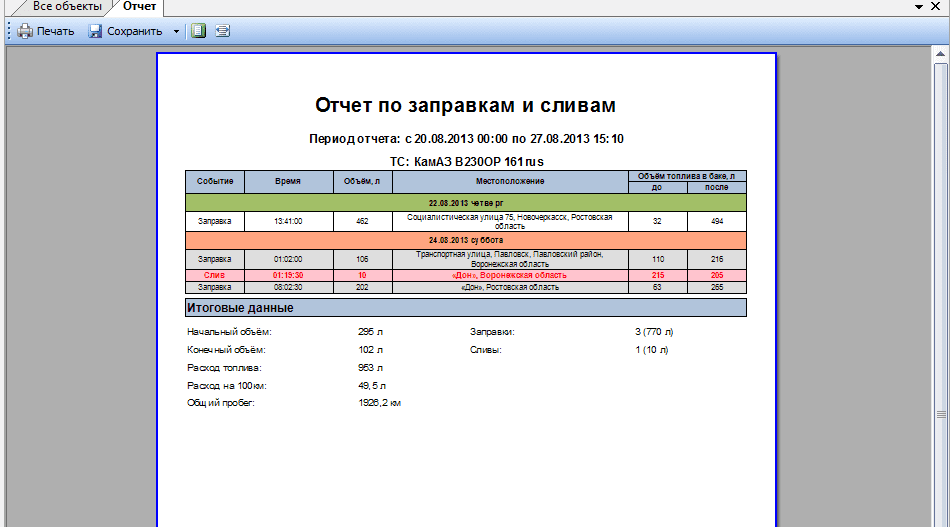Select the green single-page view icon
This screenshot has width=950, height=527.
198,31
